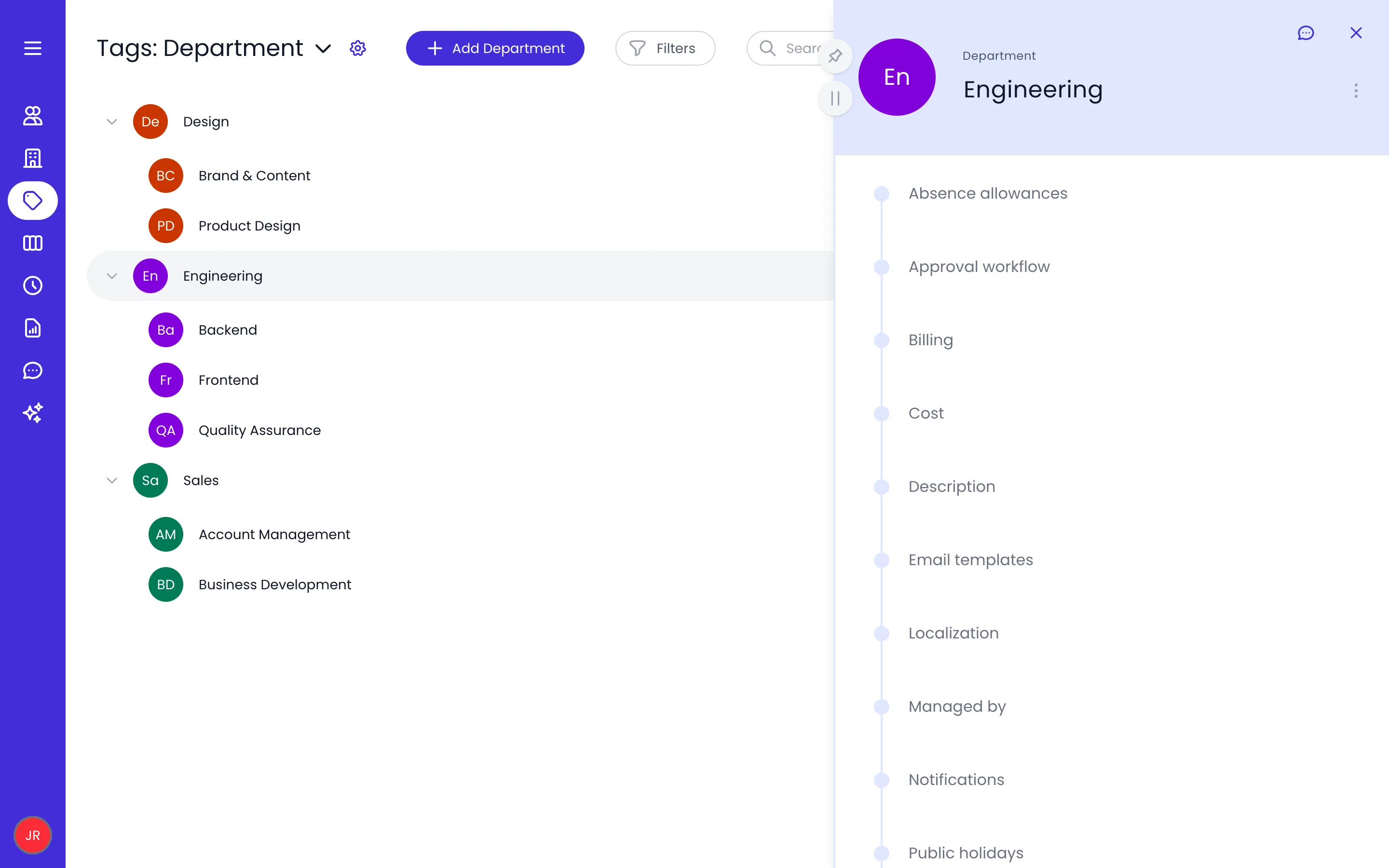Image resolution: width=1389 pixels, height=868 pixels.
Task: Open the Tags: Department dropdown
Action: 214,48
